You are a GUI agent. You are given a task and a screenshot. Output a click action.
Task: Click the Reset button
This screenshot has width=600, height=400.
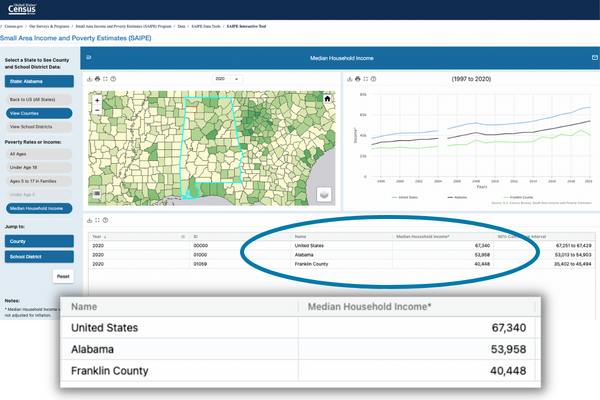click(62, 275)
